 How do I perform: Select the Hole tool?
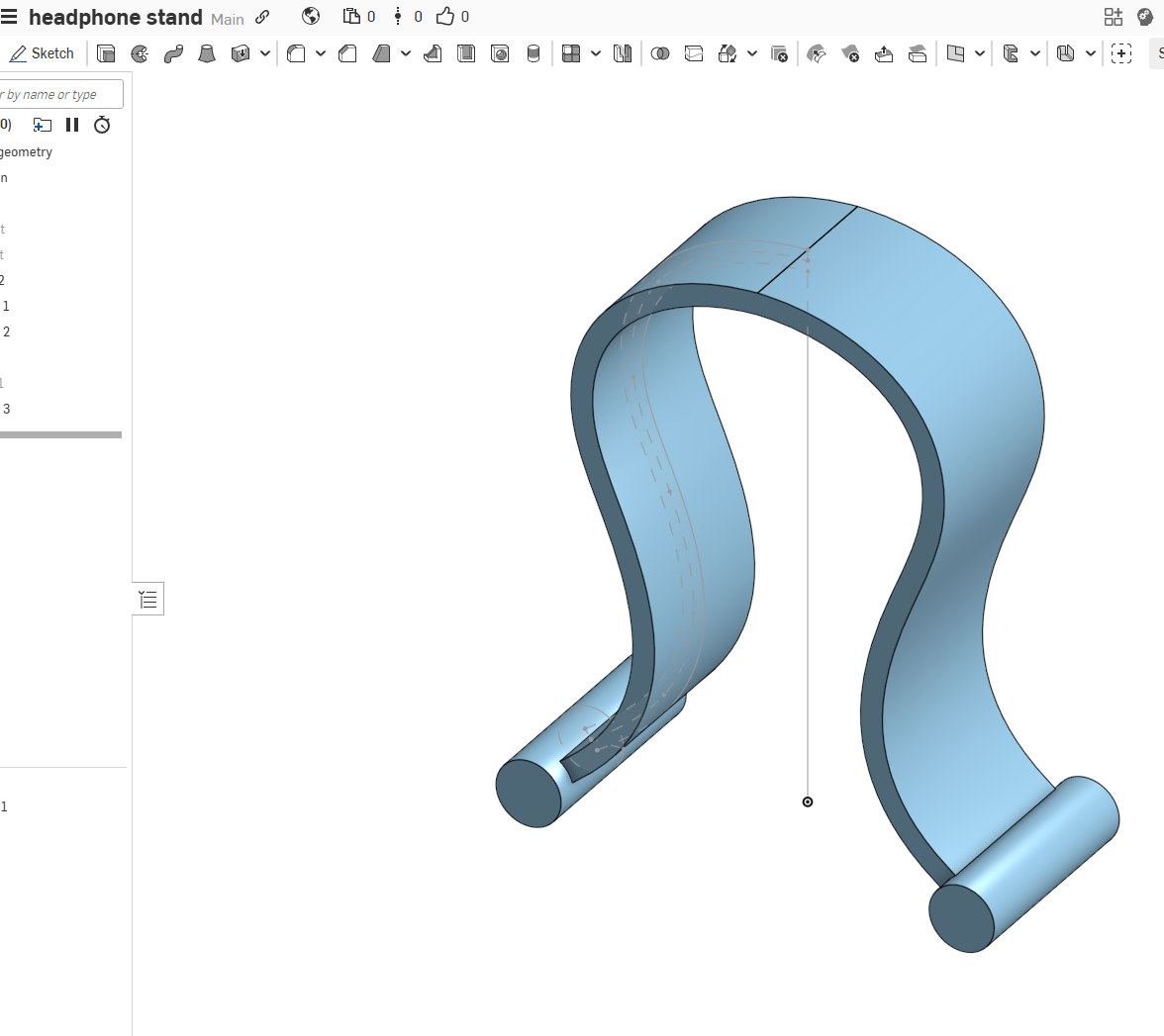coord(501,53)
